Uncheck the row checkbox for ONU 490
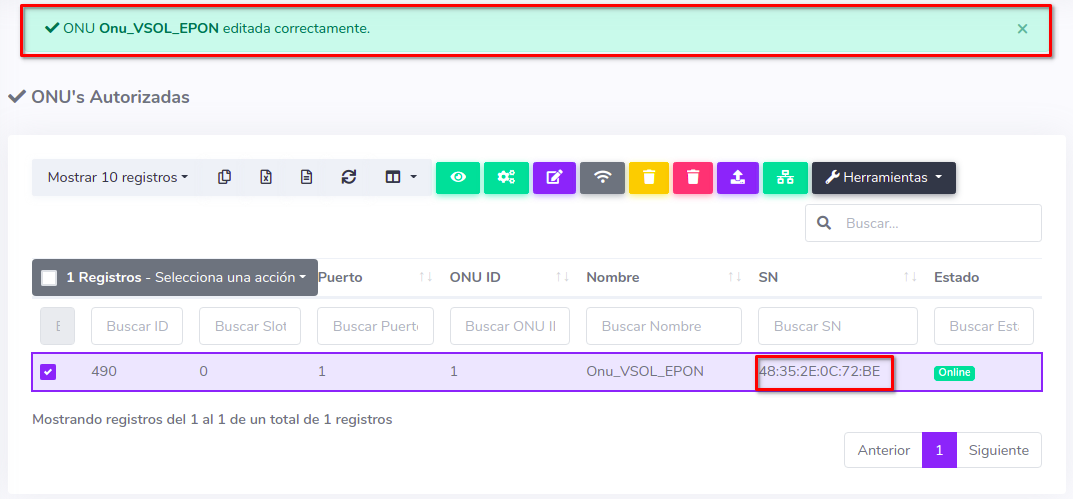This screenshot has height=499, width=1073. click(x=49, y=372)
